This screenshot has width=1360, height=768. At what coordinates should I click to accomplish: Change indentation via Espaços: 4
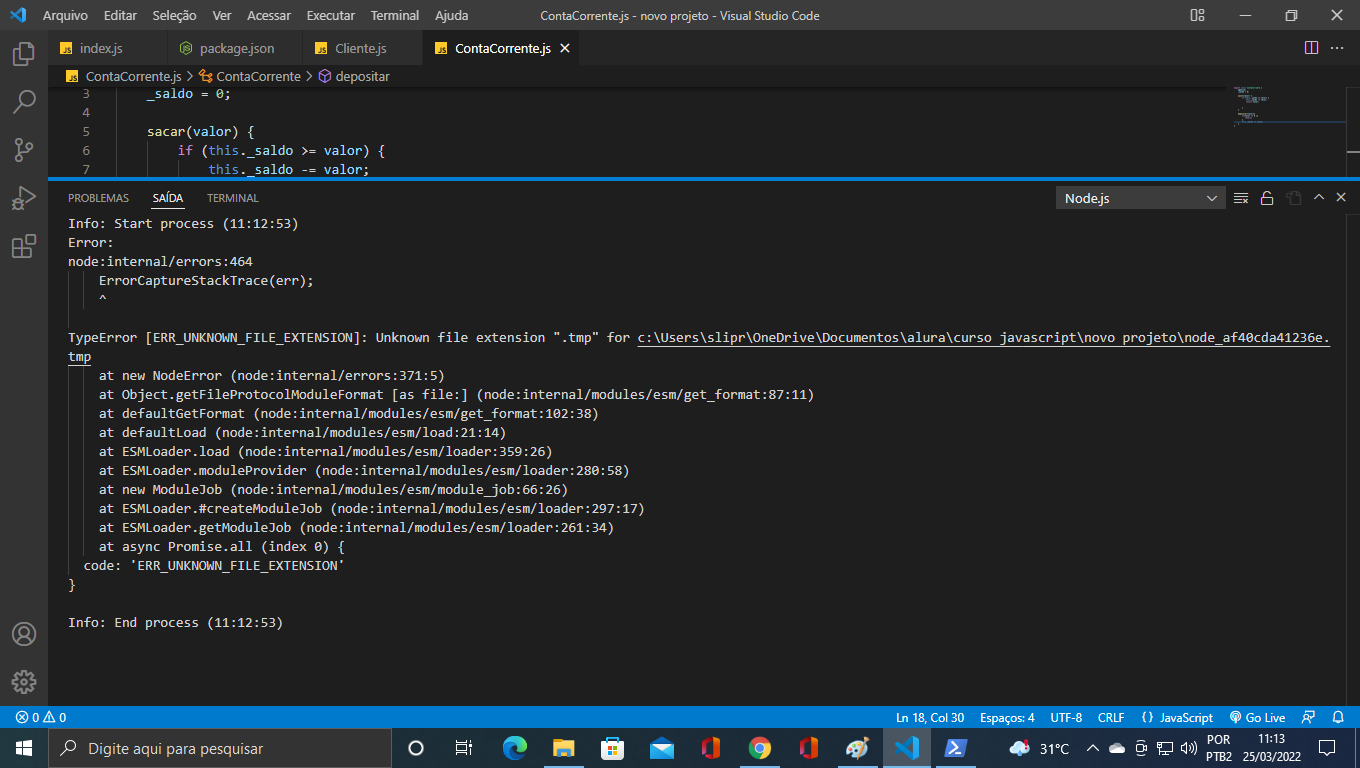coord(1007,717)
